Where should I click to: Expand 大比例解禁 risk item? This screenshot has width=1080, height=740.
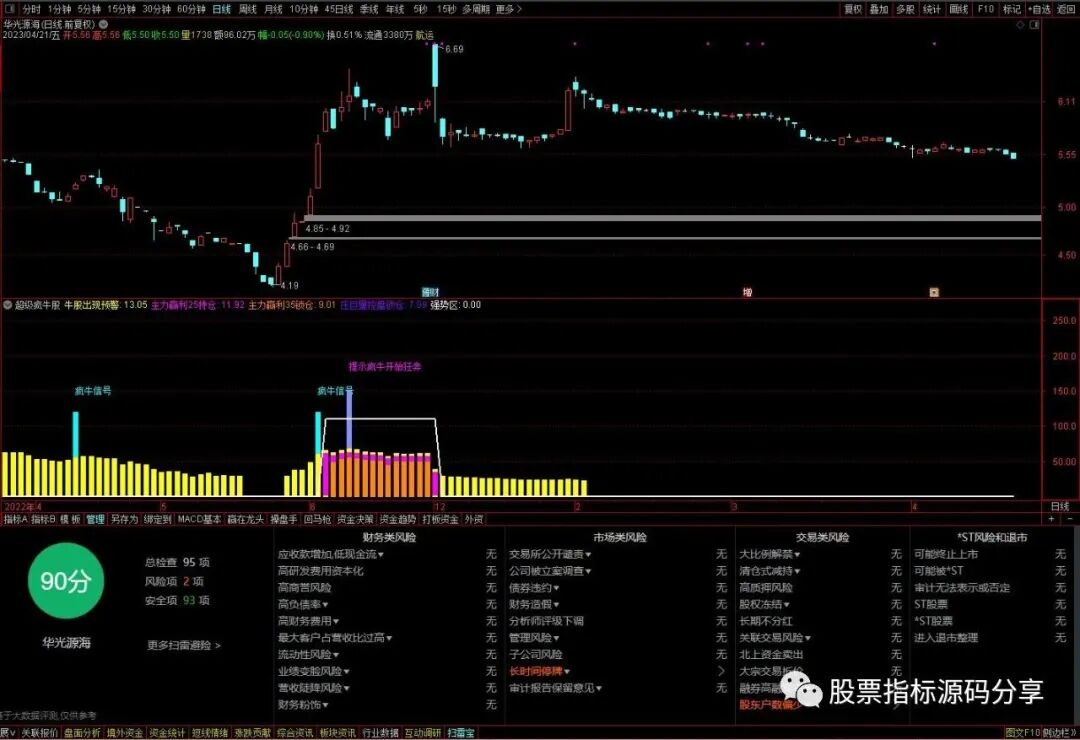769,554
